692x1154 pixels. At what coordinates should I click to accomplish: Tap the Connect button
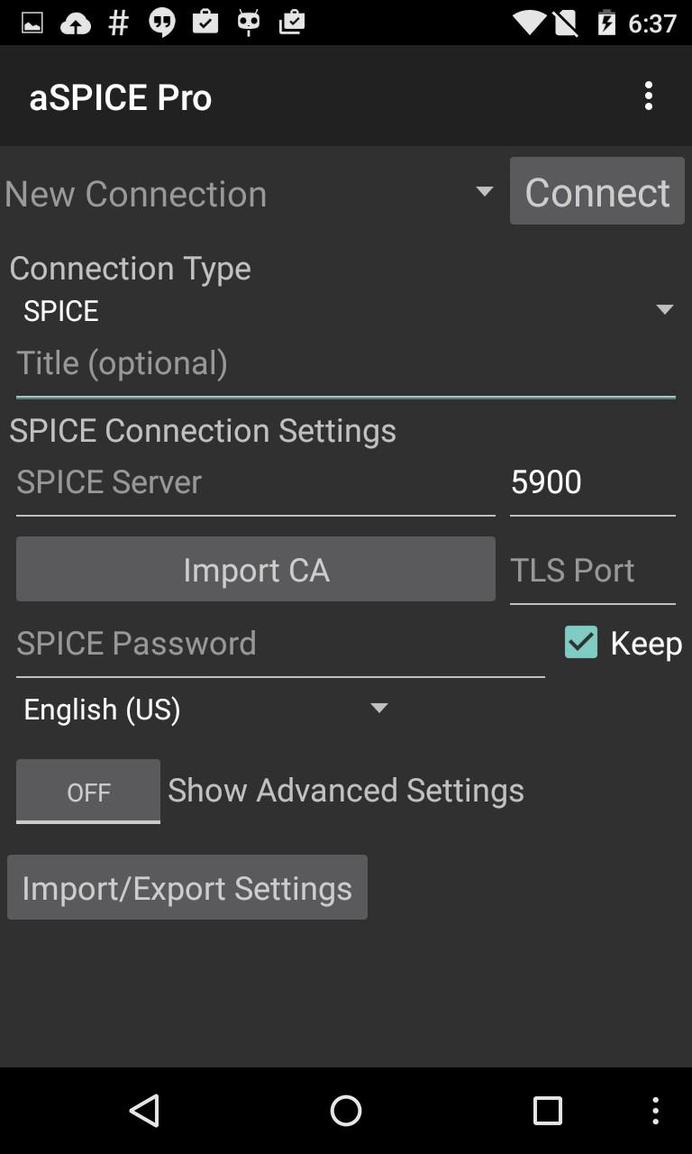point(597,191)
